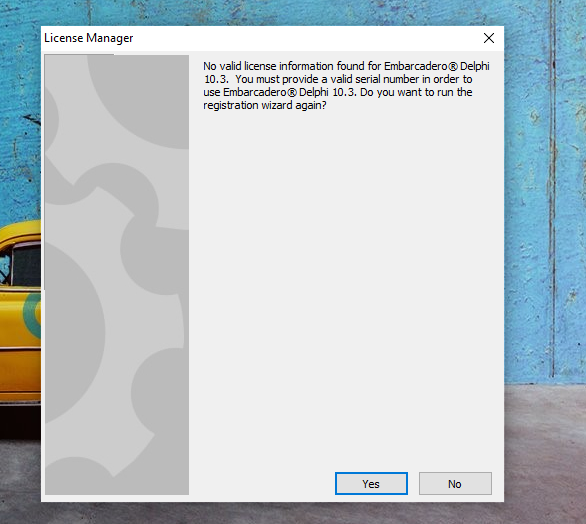Click the first line mentioning Embarcadero® Delphi
586x524 pixels.
(x=346, y=66)
